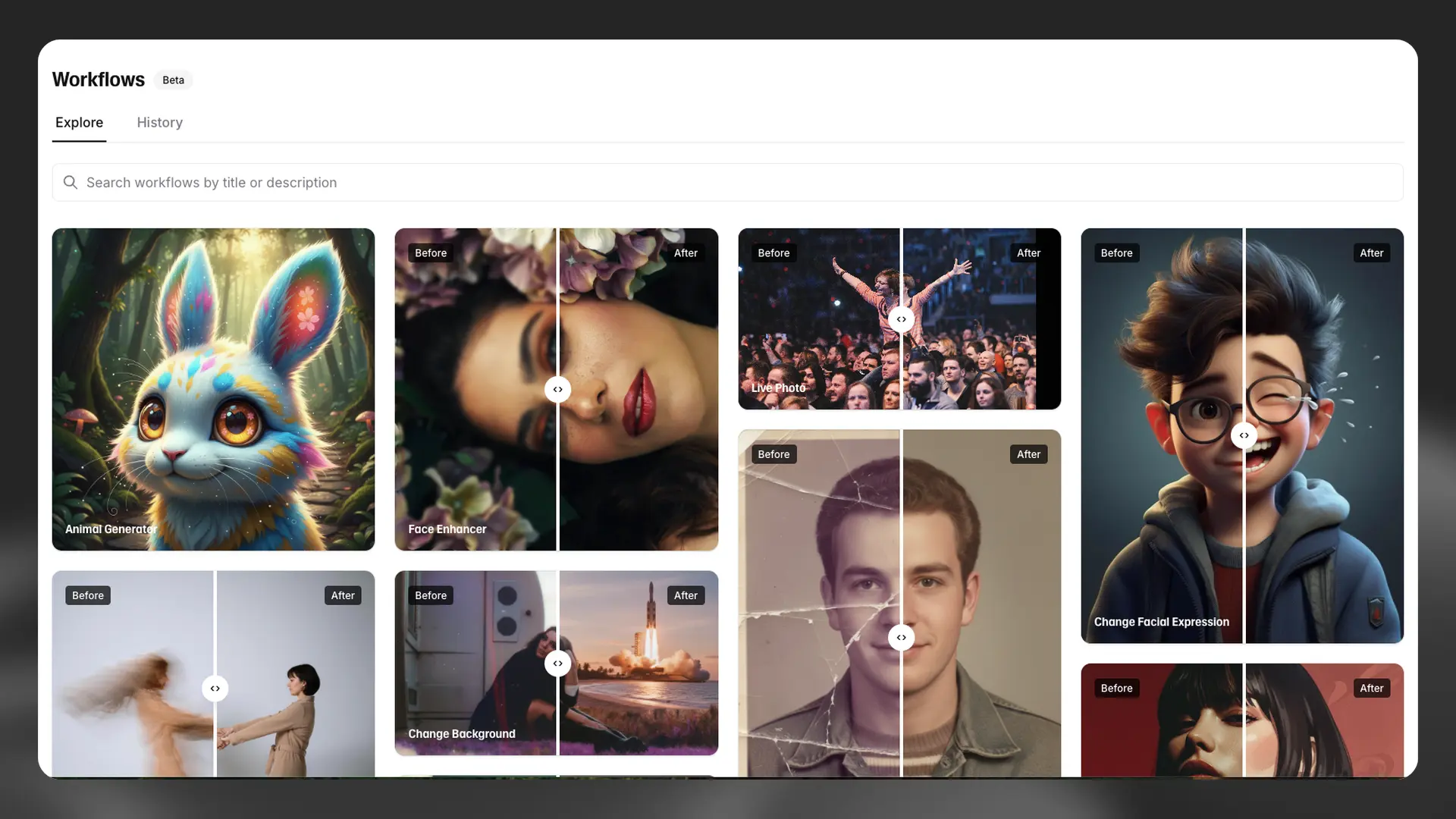The width and height of the screenshot is (1456, 819).
Task: Click After label on Live Photo card
Action: 1028,253
